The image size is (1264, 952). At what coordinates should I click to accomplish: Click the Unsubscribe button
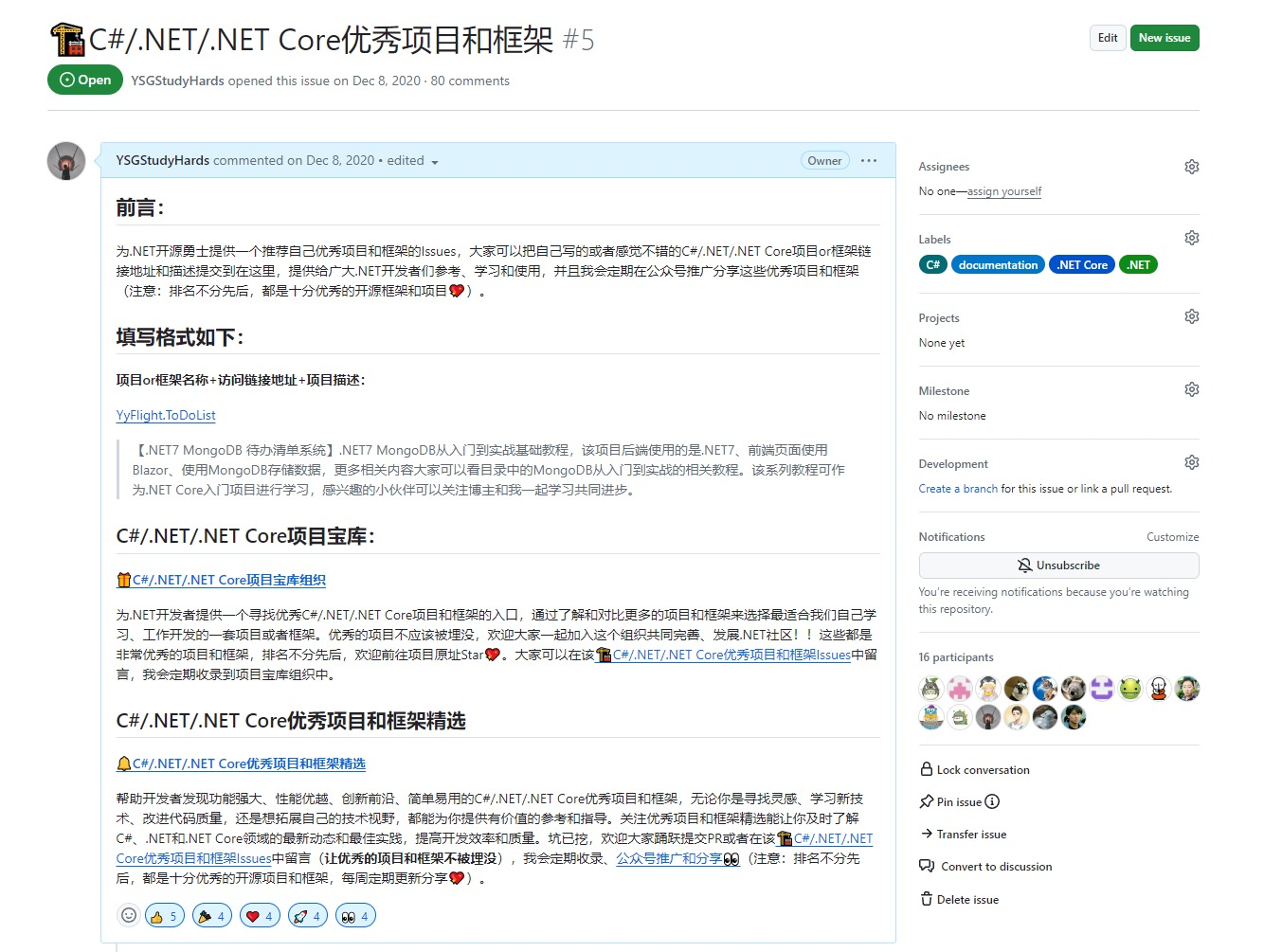pyautogui.click(x=1058, y=565)
